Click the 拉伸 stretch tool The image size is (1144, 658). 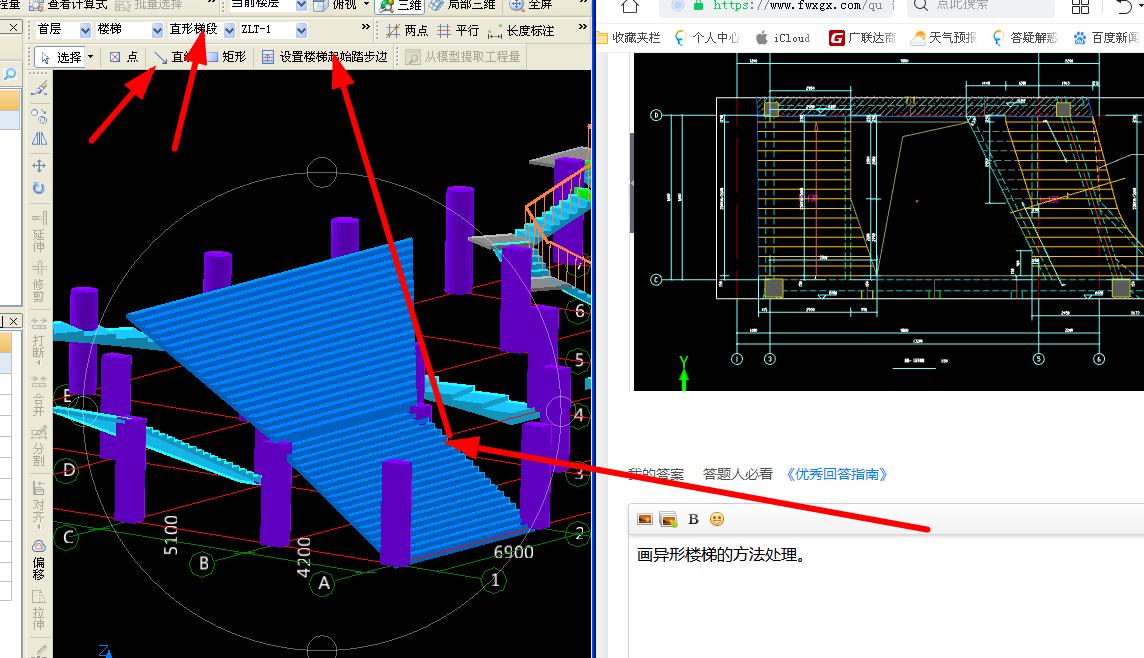coord(39,610)
